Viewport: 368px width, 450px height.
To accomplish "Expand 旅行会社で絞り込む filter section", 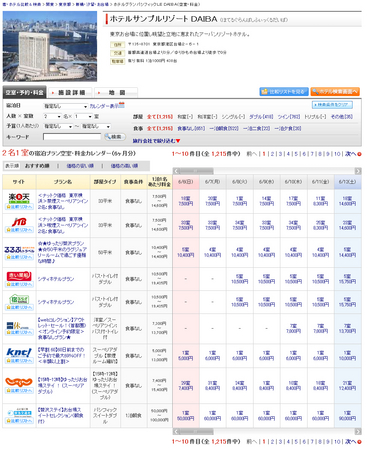I will 156,141.
